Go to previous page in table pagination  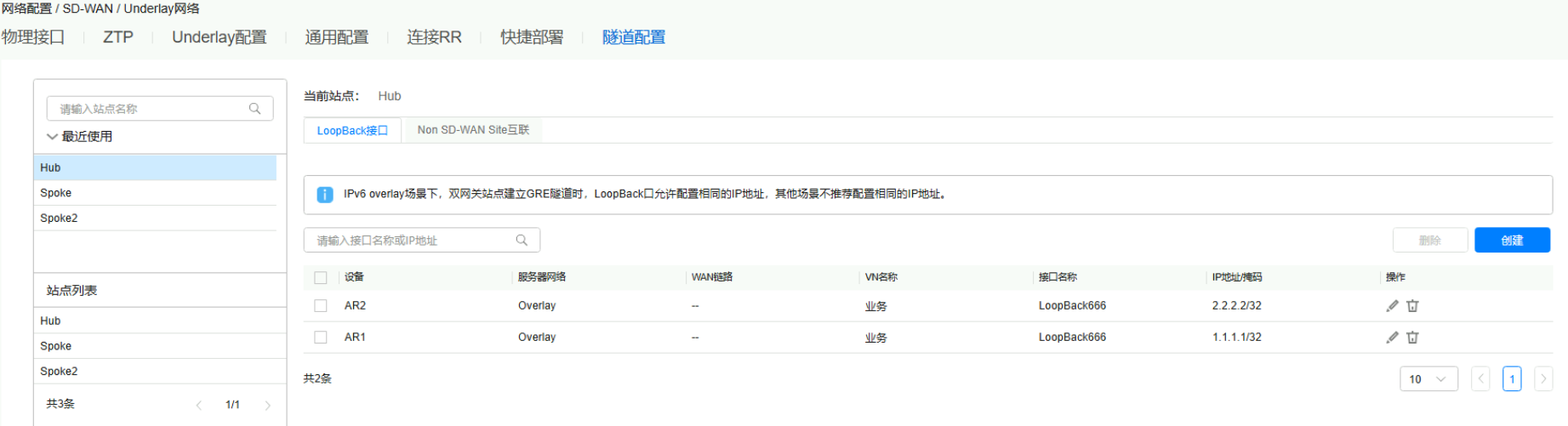[1480, 379]
